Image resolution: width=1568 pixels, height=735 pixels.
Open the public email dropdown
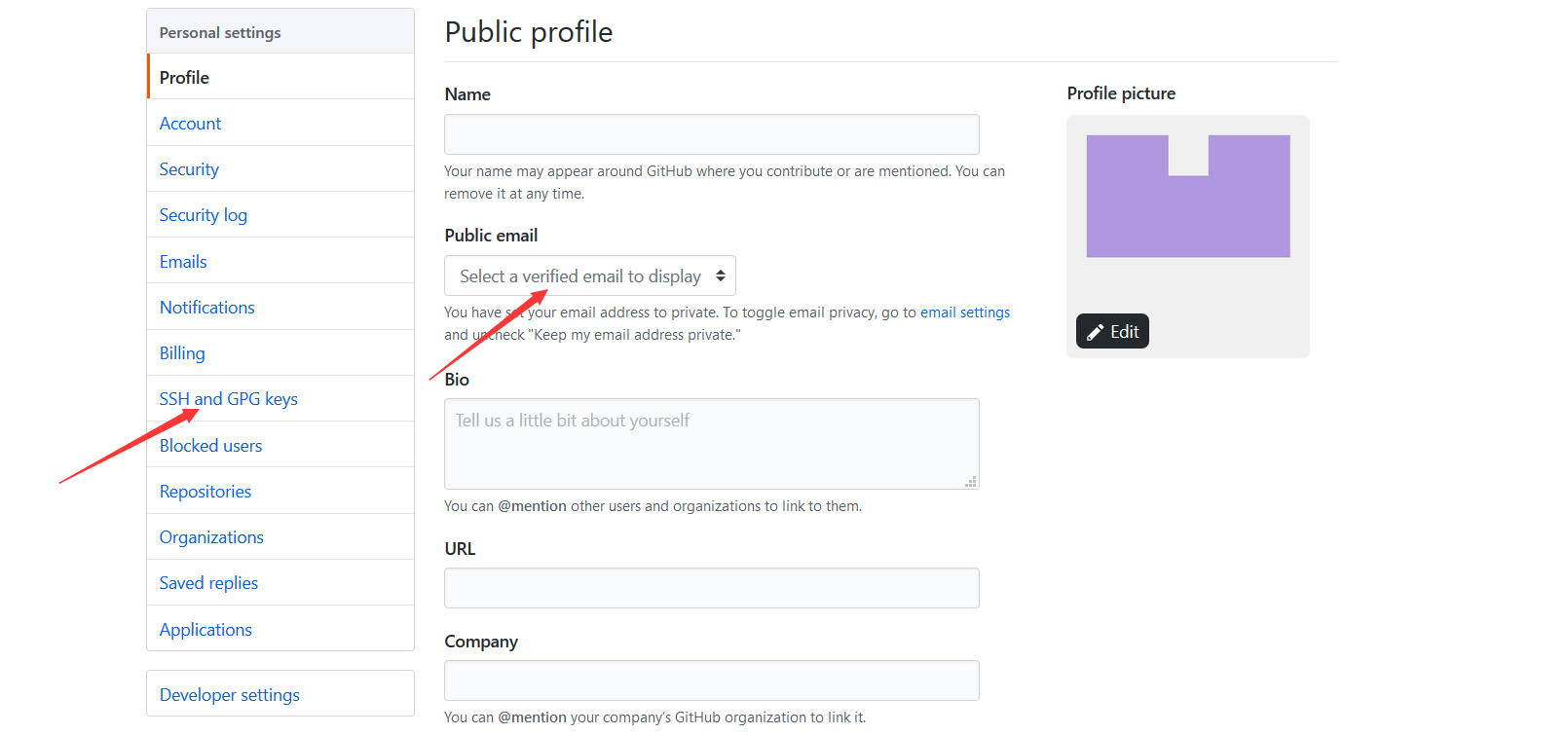coord(590,276)
